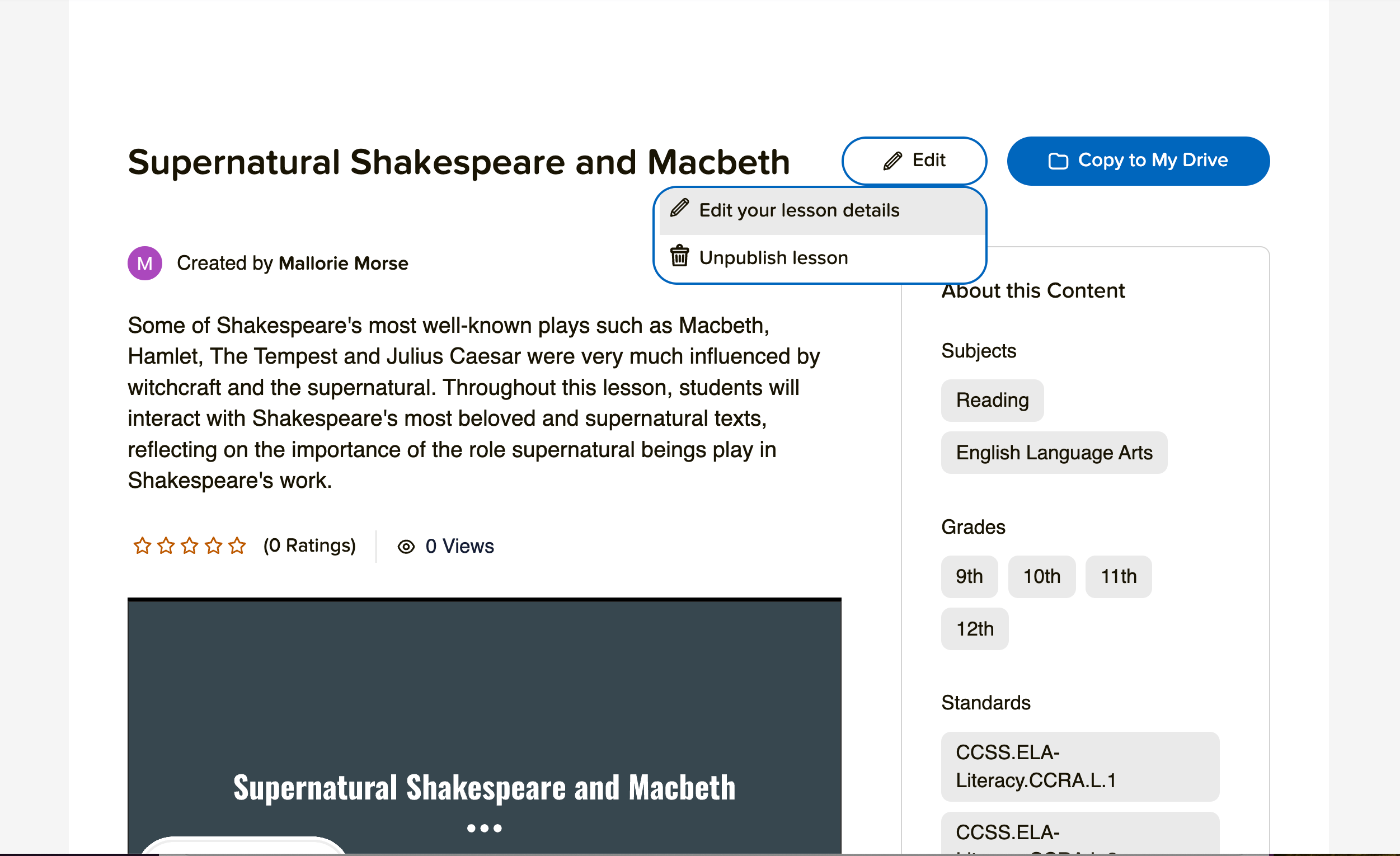This screenshot has width=1400, height=856.
Task: Select Edit your lesson details menu entry
Action: [x=821, y=211]
